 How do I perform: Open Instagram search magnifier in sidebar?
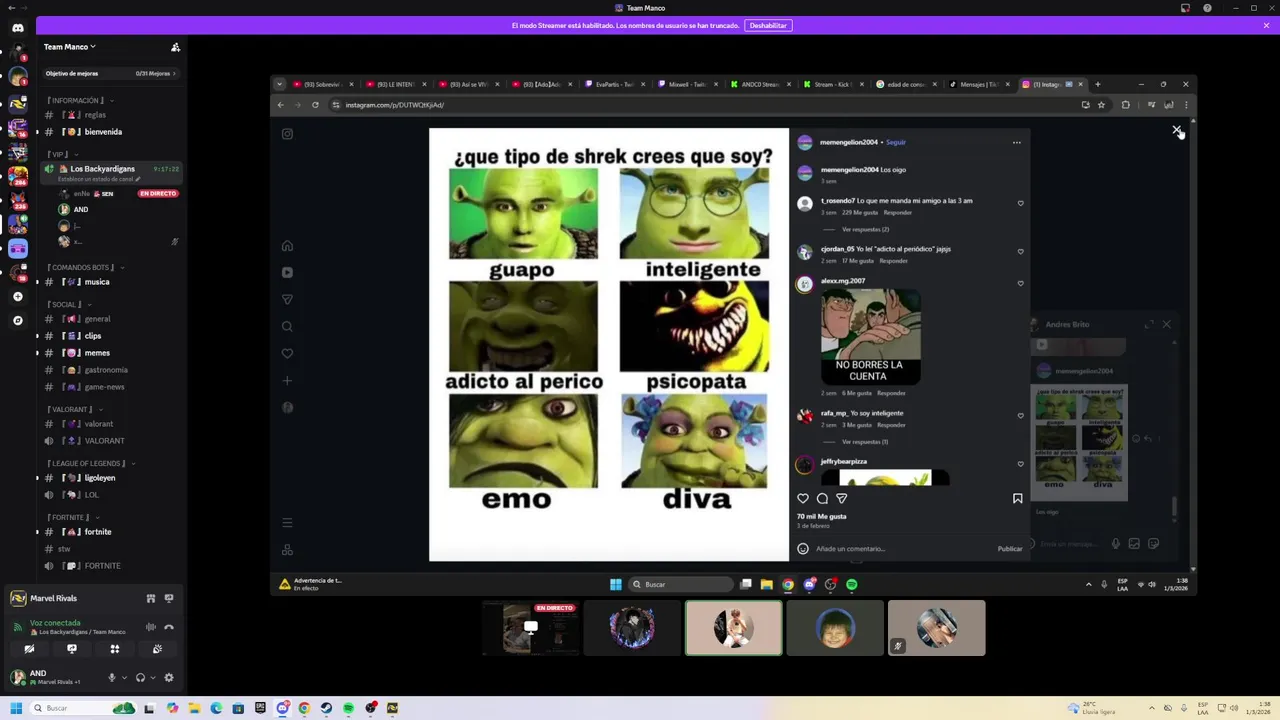pos(287,326)
